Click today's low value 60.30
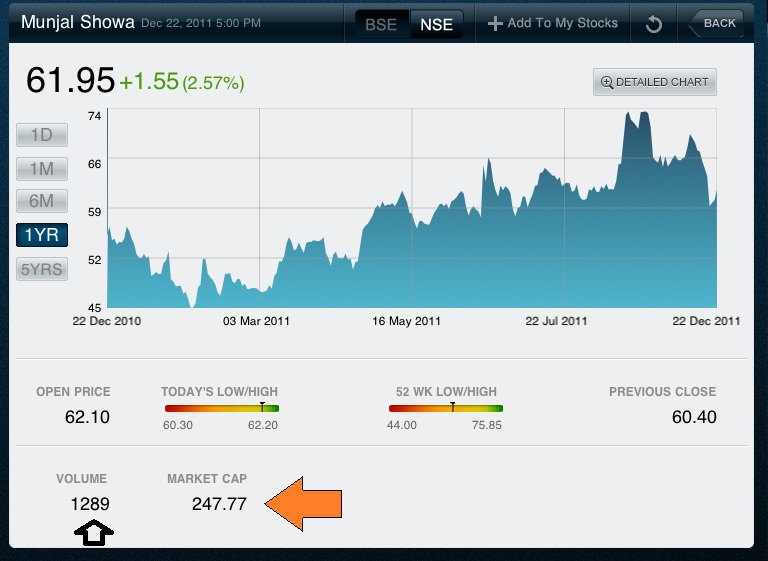Viewport: 768px width, 561px height. [178, 425]
